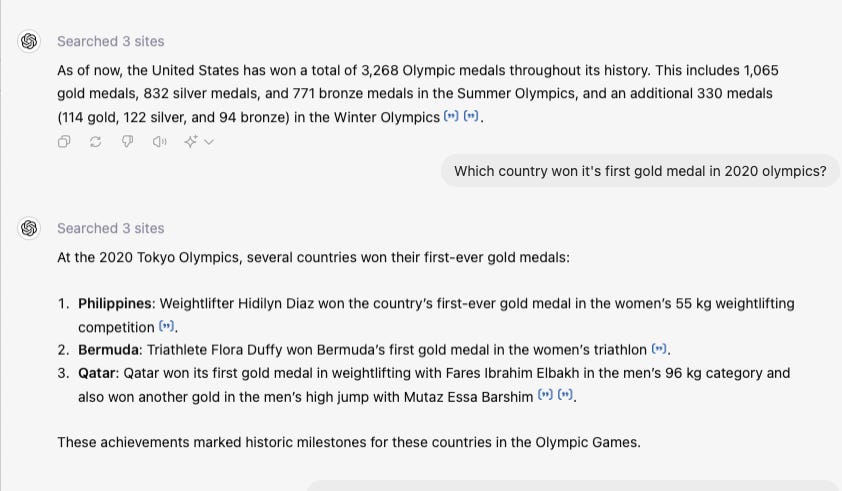Expand the top Searched 3 sites label
Screen dimensions: 842x491
click(x=111, y=41)
